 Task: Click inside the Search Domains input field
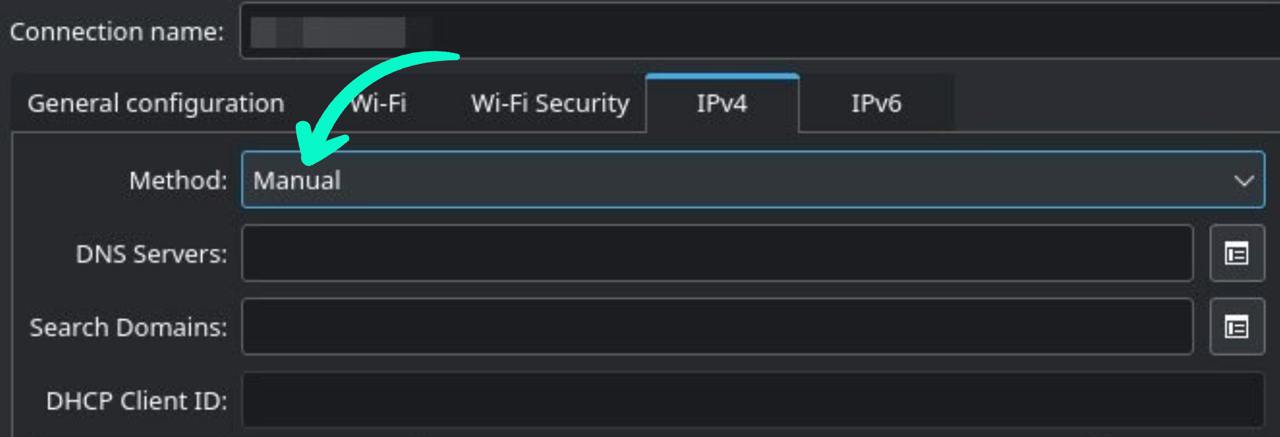(717, 327)
